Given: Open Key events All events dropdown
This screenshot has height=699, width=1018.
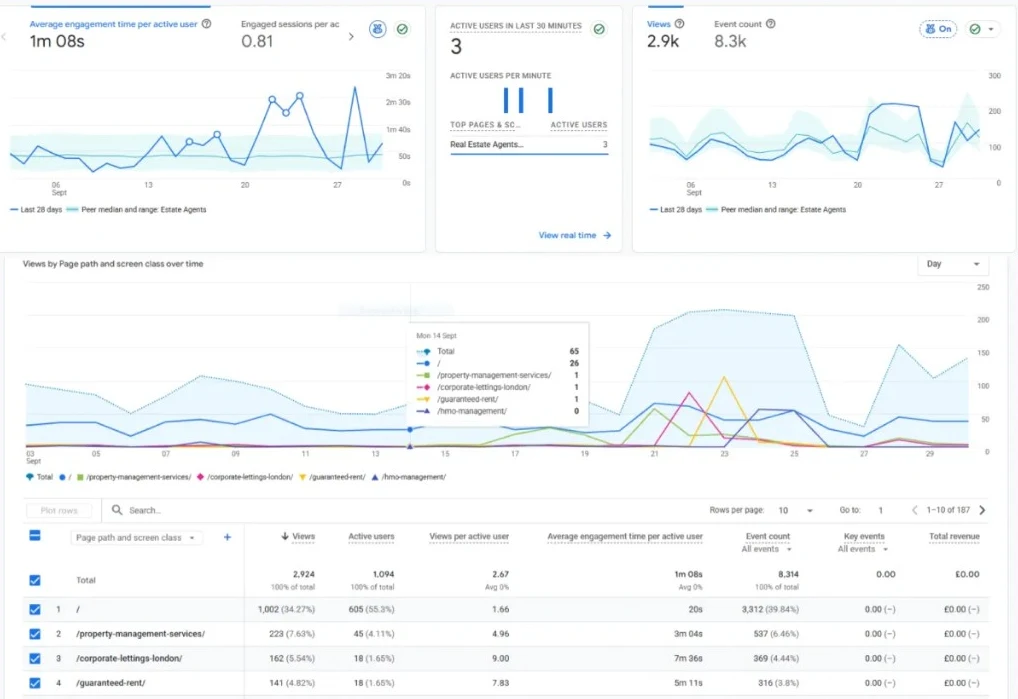Looking at the screenshot, I should 862,549.
